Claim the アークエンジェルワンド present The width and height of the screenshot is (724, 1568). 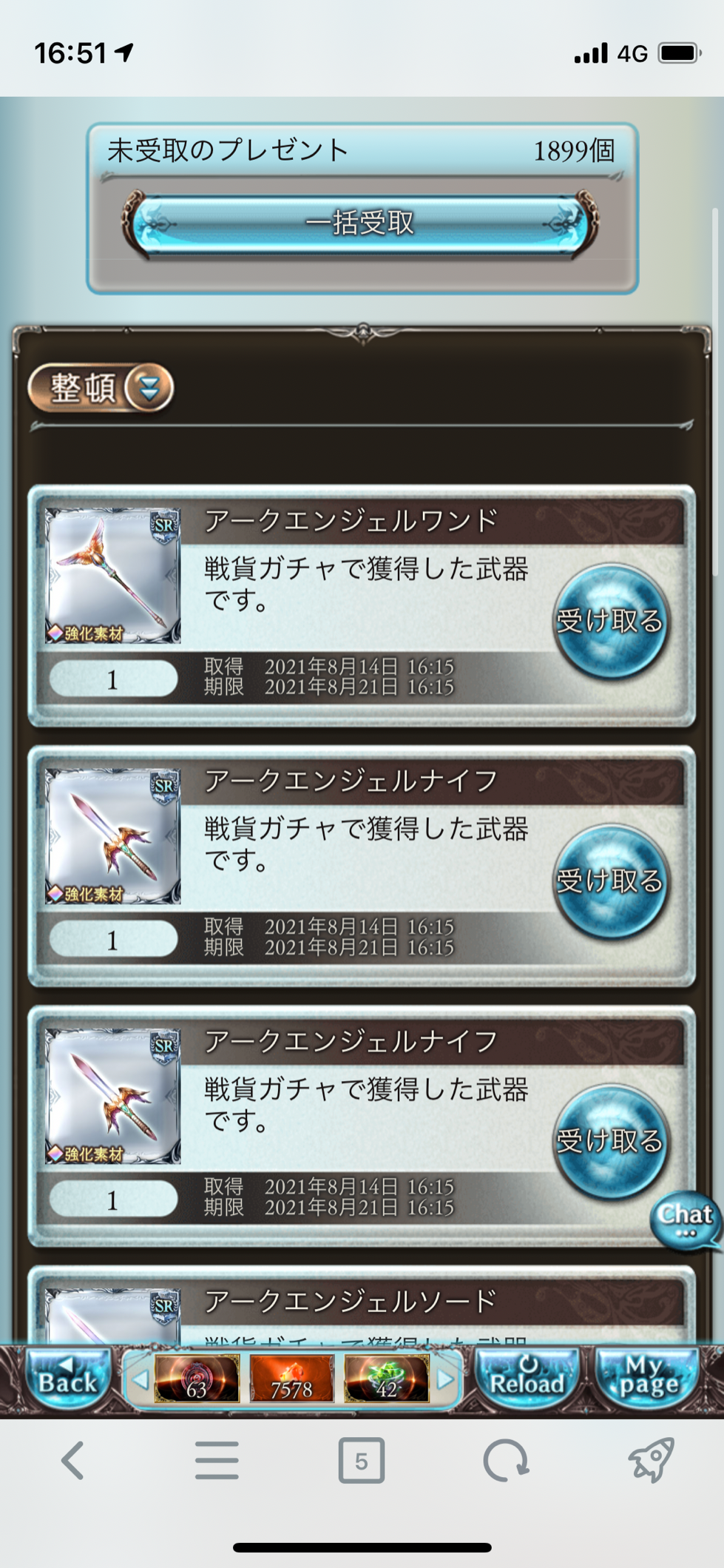pyautogui.click(x=610, y=621)
